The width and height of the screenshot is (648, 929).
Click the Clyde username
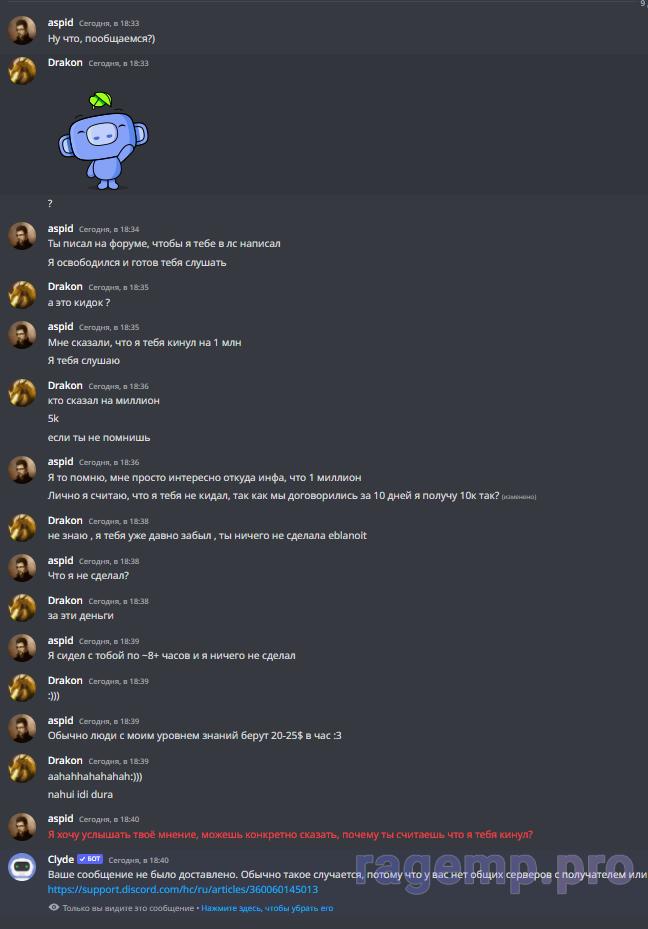[60, 860]
